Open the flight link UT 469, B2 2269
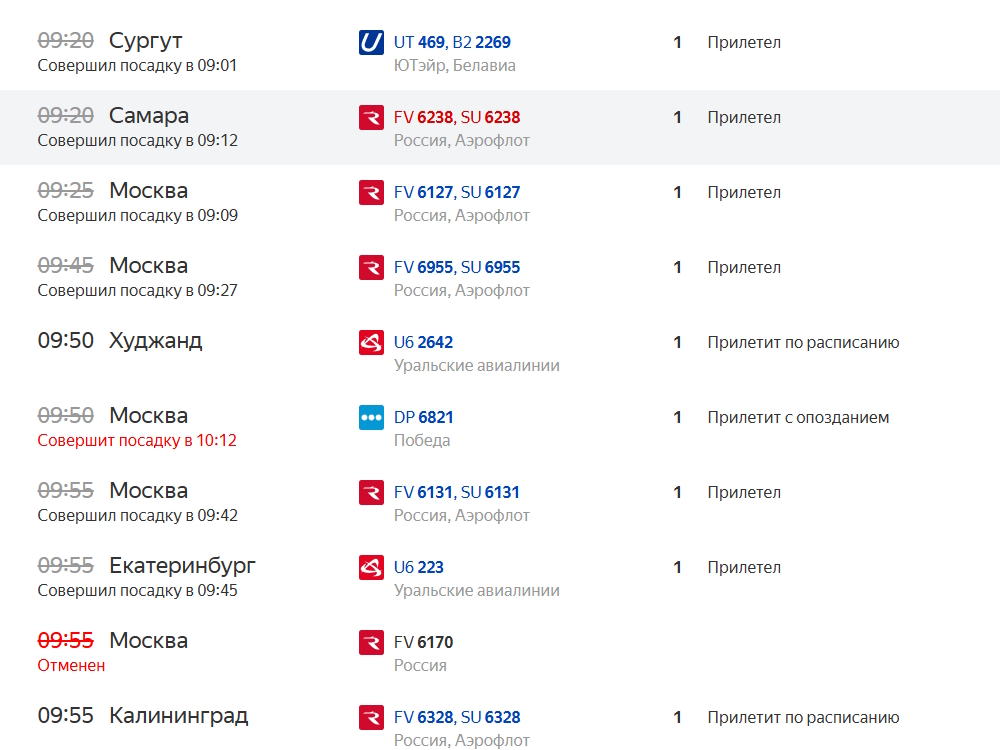This screenshot has height=750, width=1000. [x=452, y=43]
